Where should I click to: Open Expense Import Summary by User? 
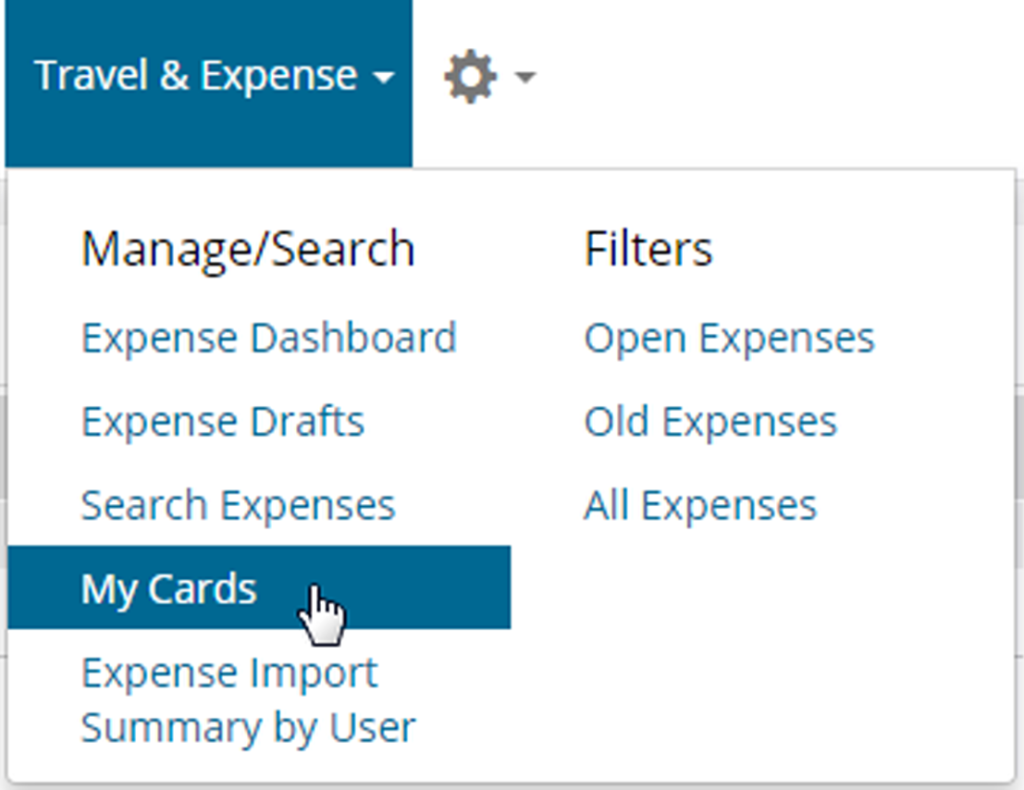coord(248,700)
